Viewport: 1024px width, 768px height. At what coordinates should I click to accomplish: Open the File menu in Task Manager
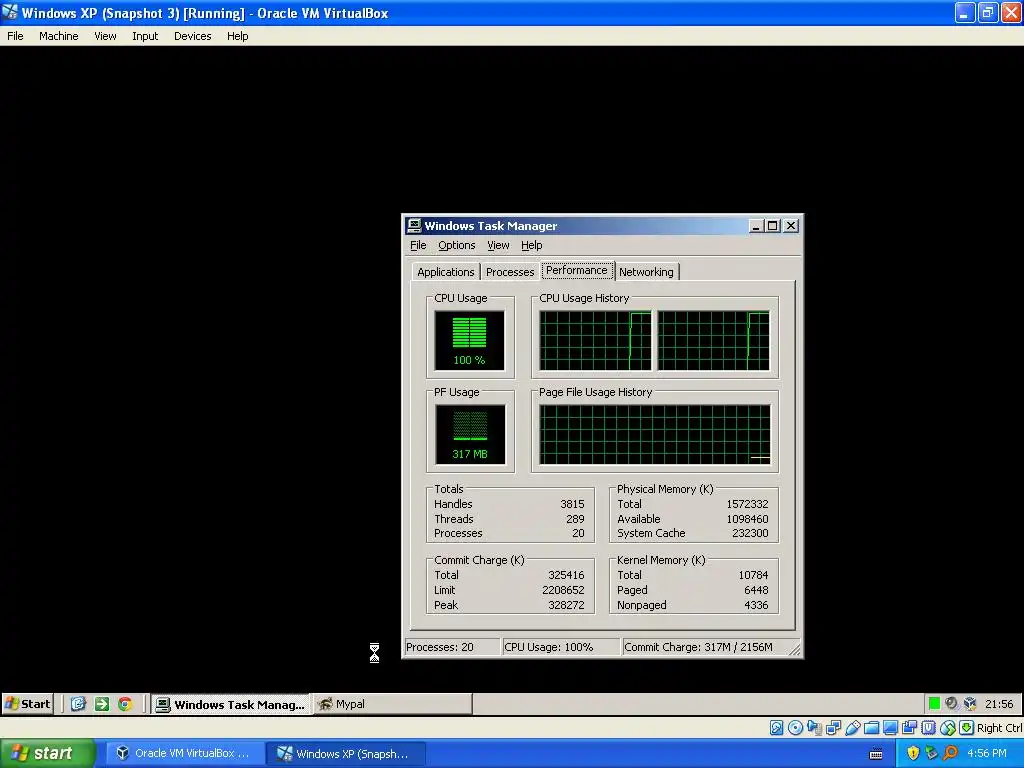pyautogui.click(x=418, y=246)
